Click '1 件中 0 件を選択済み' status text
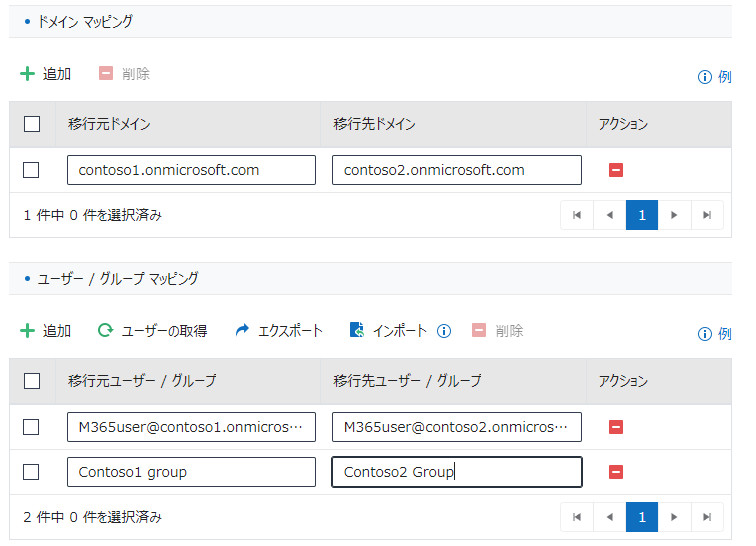Image resolution: width=756 pixels, height=546 pixels. tap(93, 215)
